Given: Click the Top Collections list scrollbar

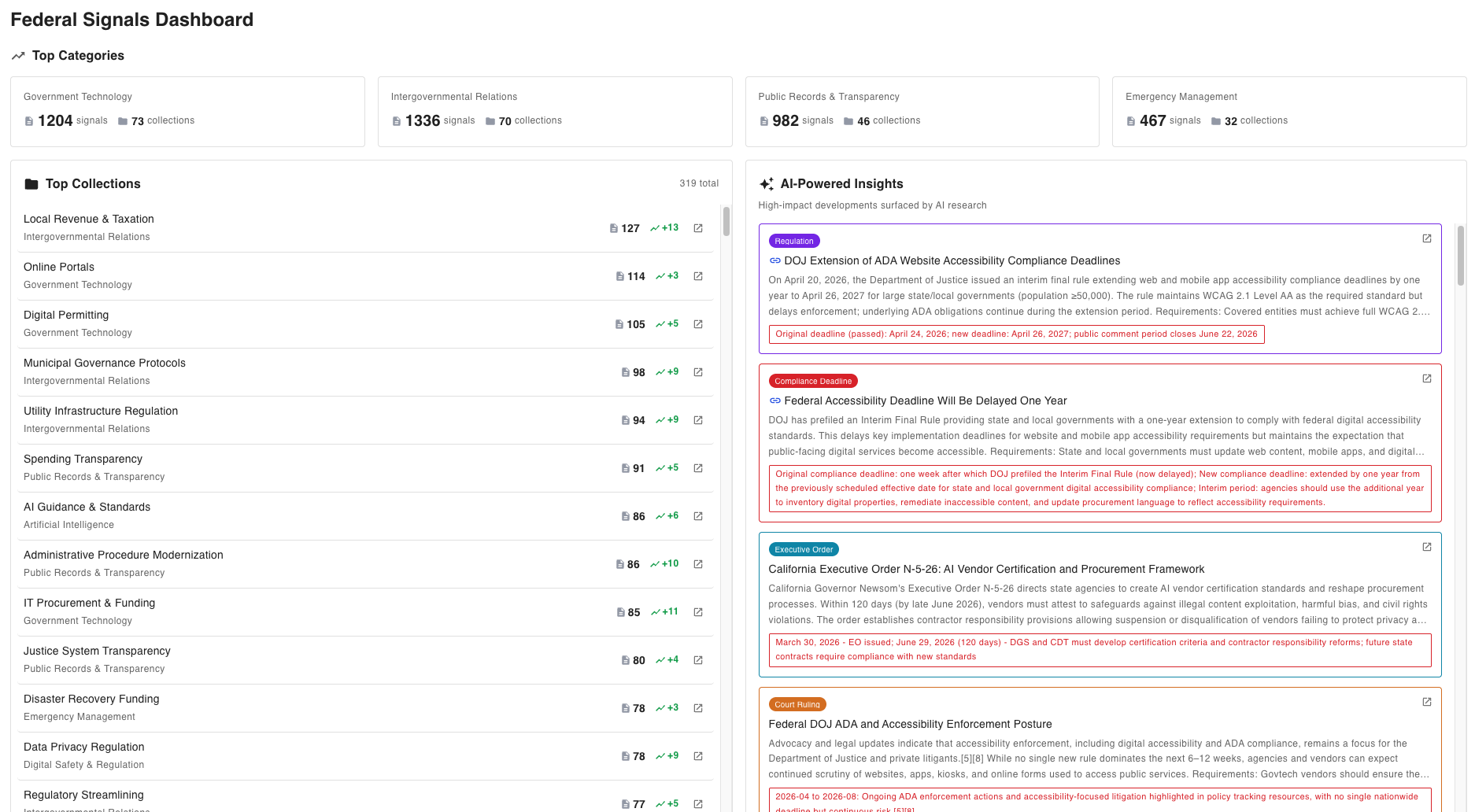Looking at the screenshot, I should pos(726,221).
